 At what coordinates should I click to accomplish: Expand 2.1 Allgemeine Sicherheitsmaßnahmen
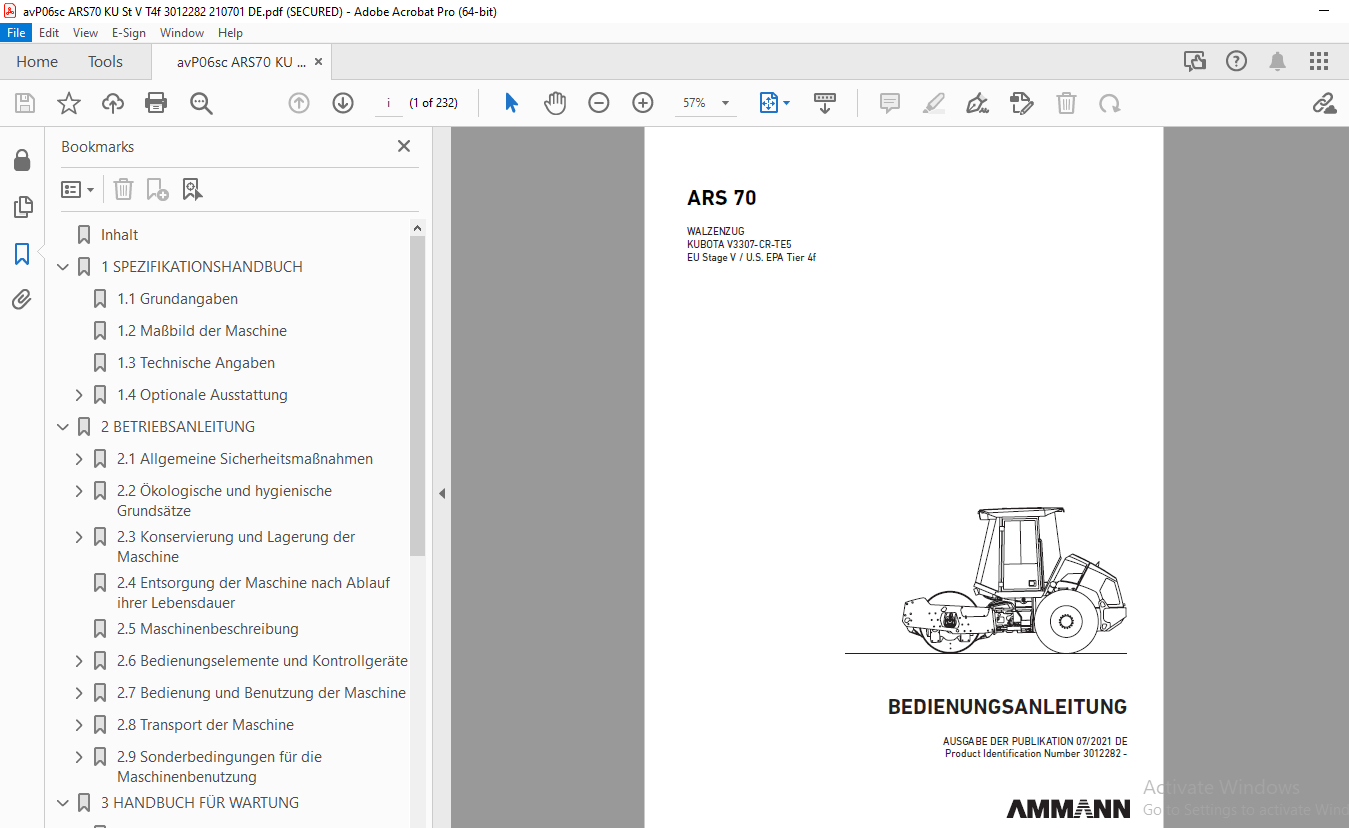(x=79, y=459)
